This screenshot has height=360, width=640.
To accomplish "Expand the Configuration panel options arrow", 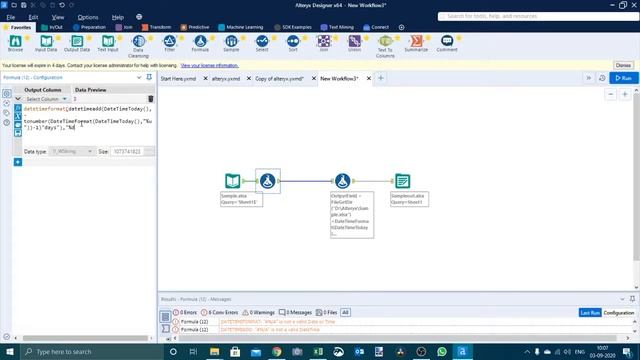I will coord(139,77).
